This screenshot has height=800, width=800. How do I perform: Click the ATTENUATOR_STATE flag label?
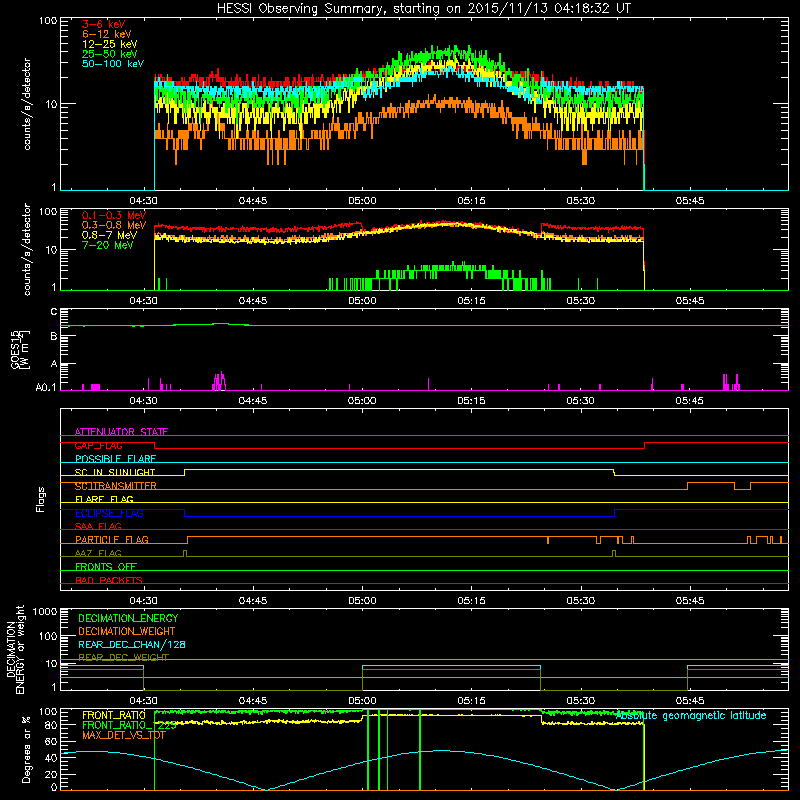click(121, 432)
